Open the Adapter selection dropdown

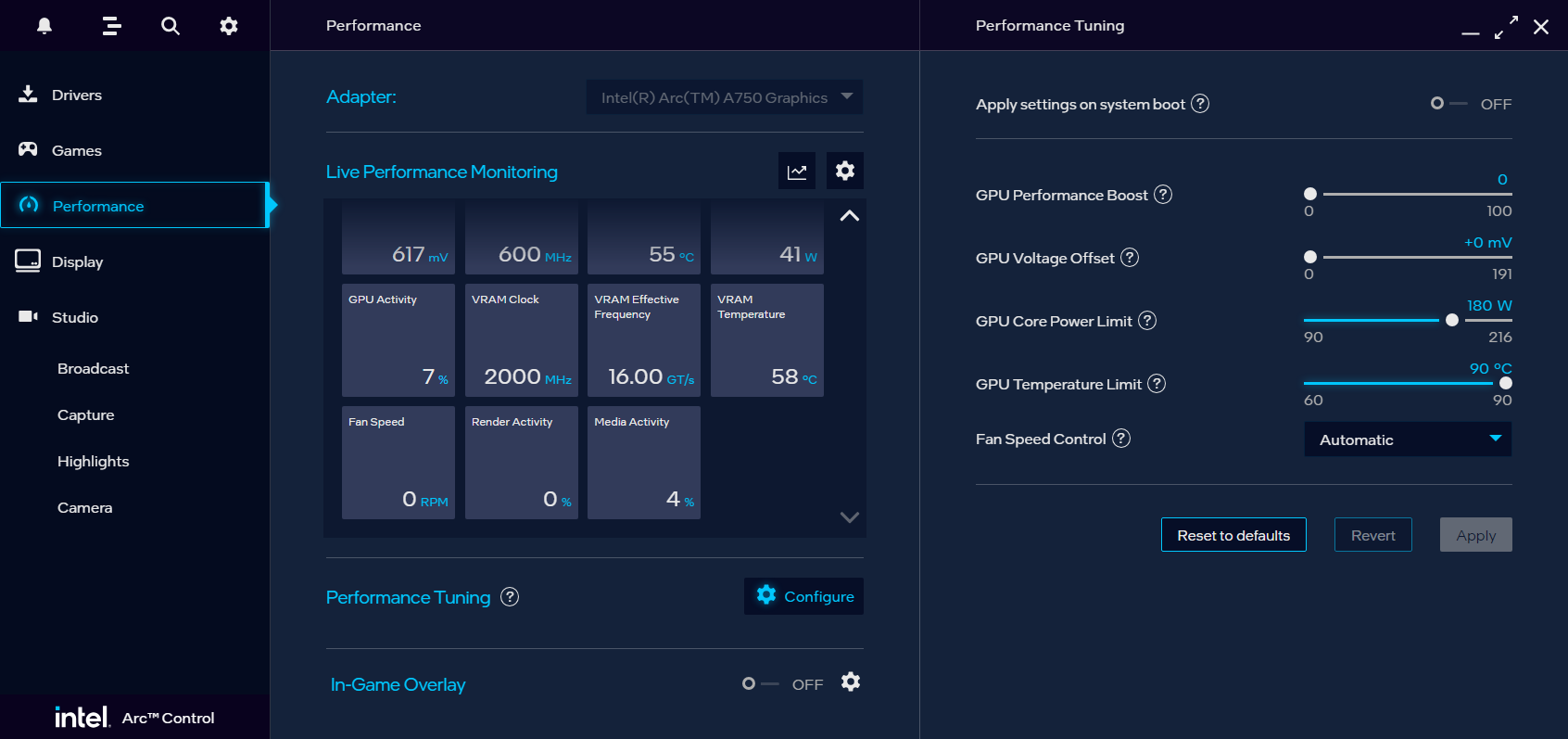tap(725, 97)
